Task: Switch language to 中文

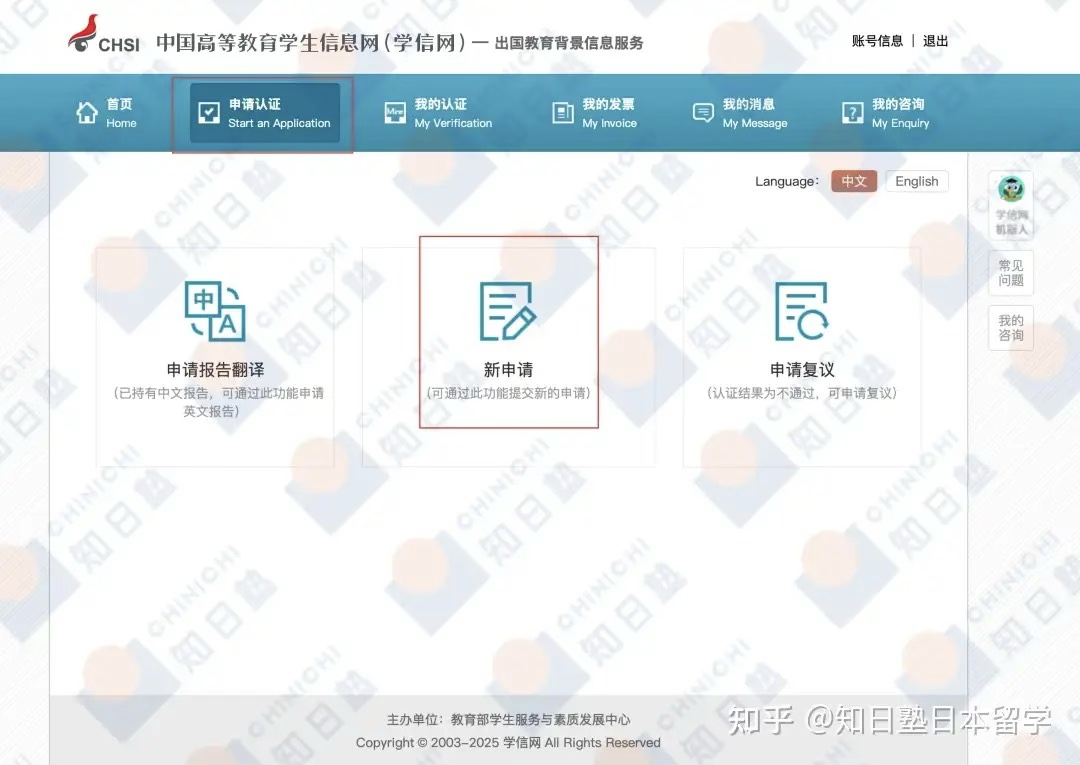Action: 854,181
